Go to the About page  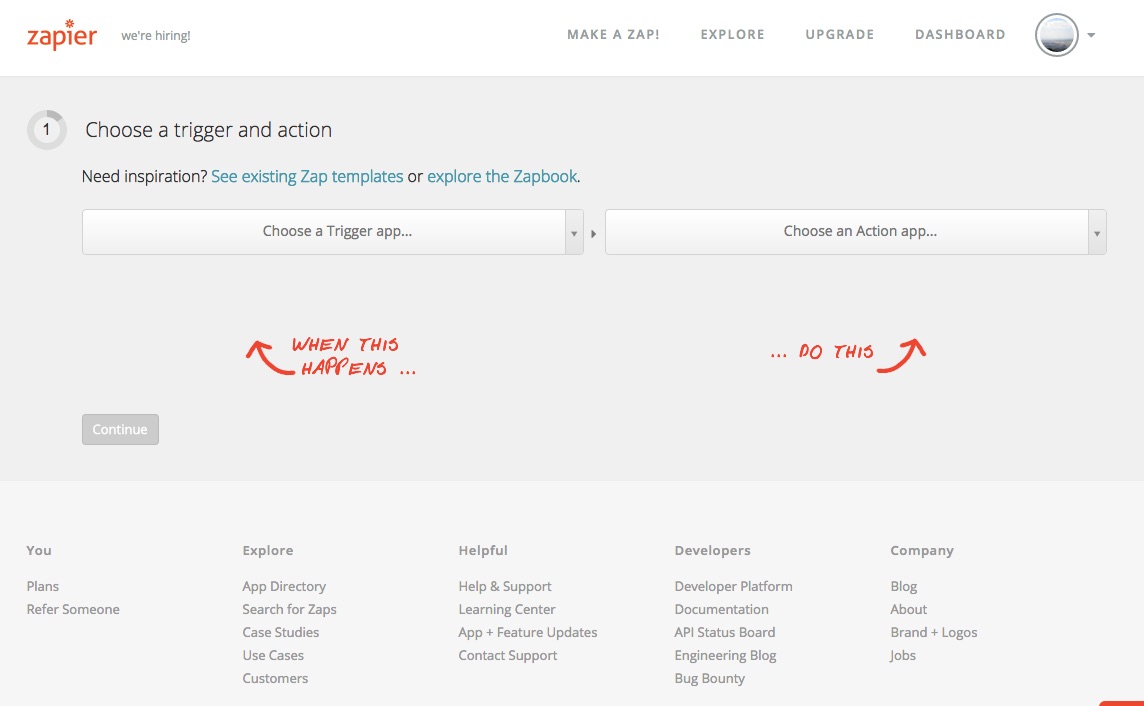tap(908, 609)
